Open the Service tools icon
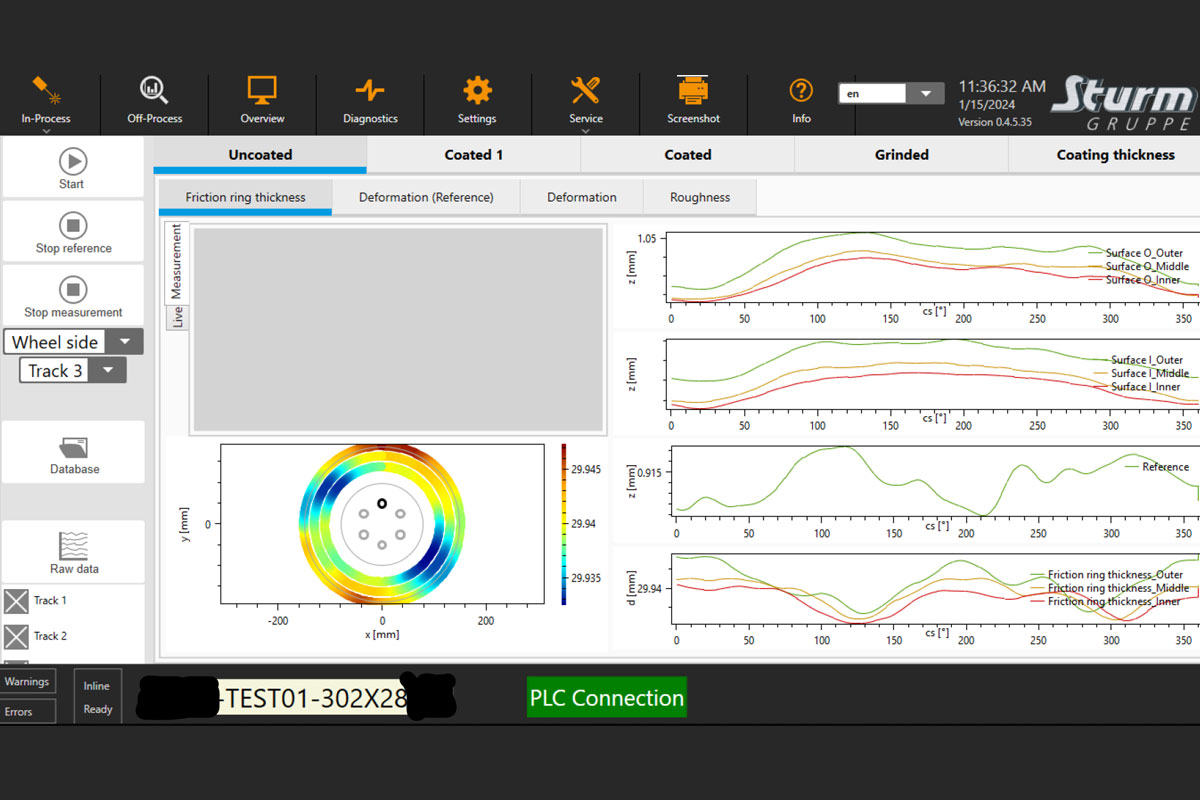Image resolution: width=1200 pixels, height=800 pixels. 585,91
